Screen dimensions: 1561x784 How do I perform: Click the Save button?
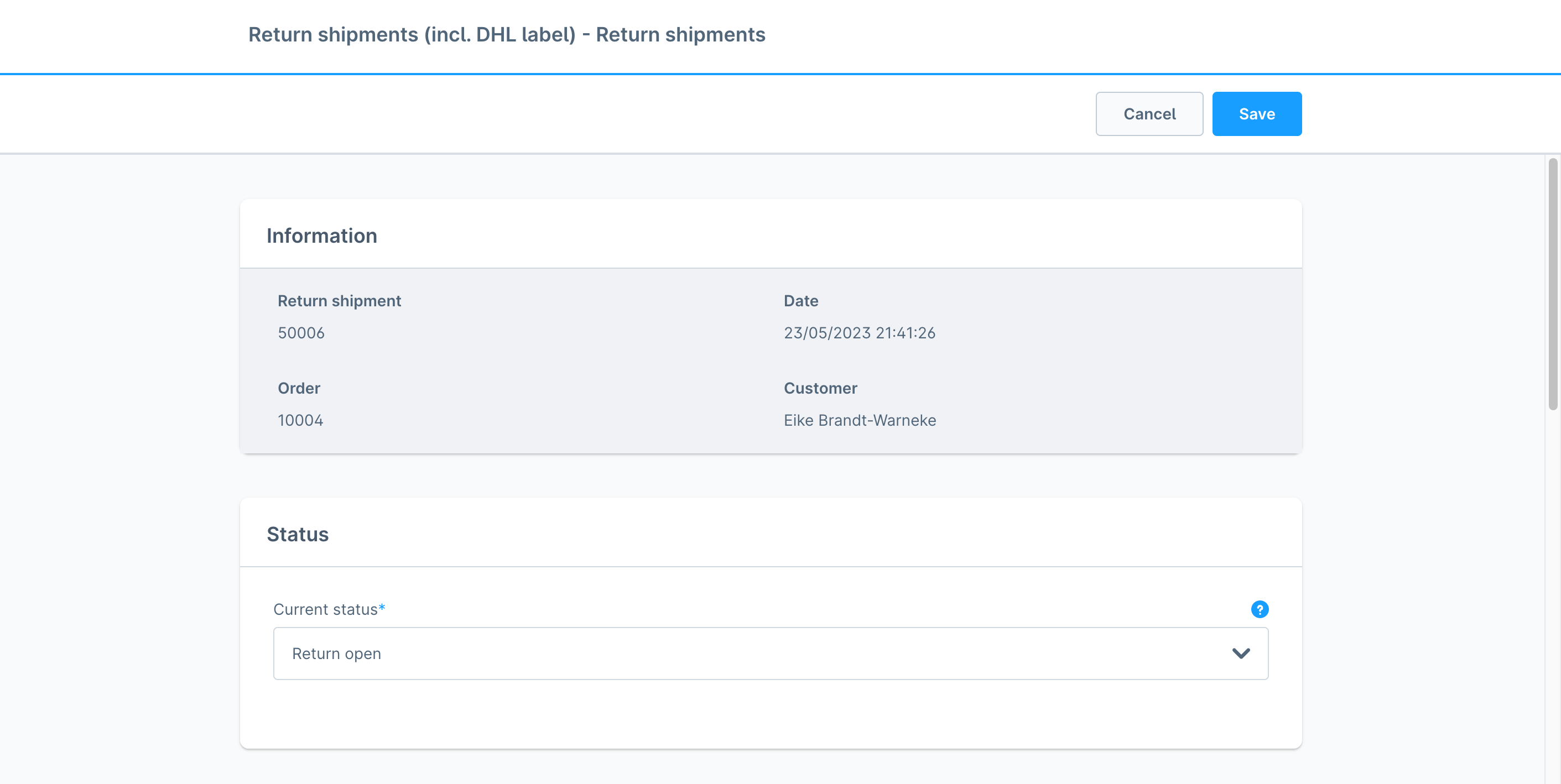tap(1257, 114)
